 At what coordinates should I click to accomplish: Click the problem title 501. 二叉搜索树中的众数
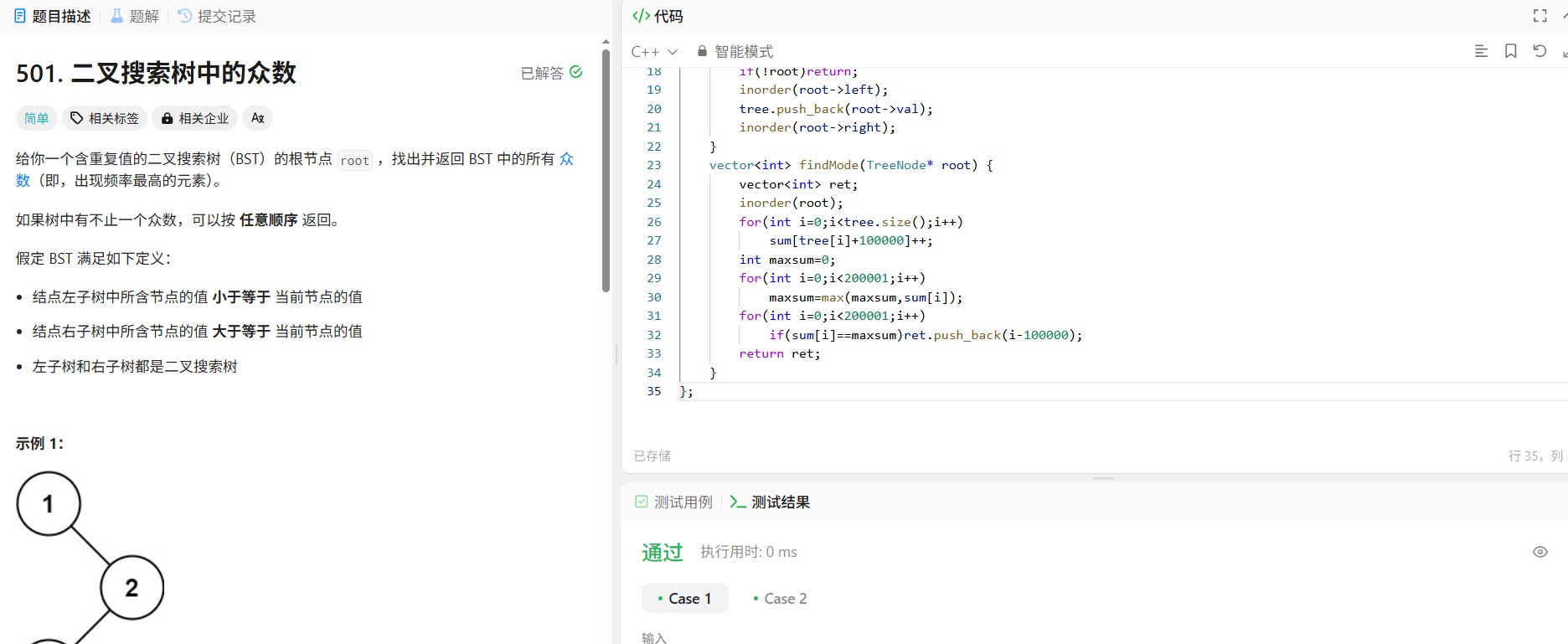156,73
